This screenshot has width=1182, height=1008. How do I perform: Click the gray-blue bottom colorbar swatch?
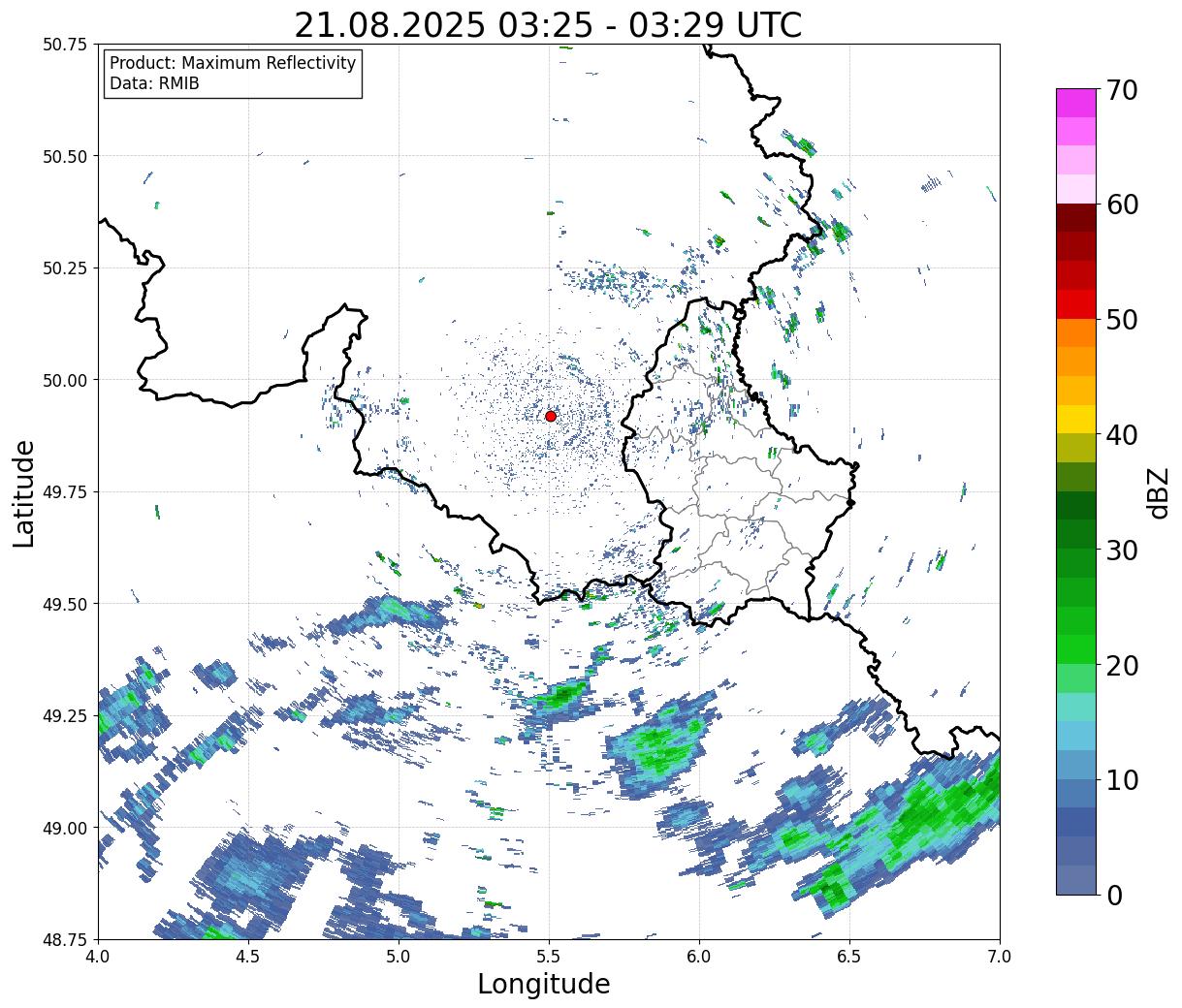(1076, 879)
